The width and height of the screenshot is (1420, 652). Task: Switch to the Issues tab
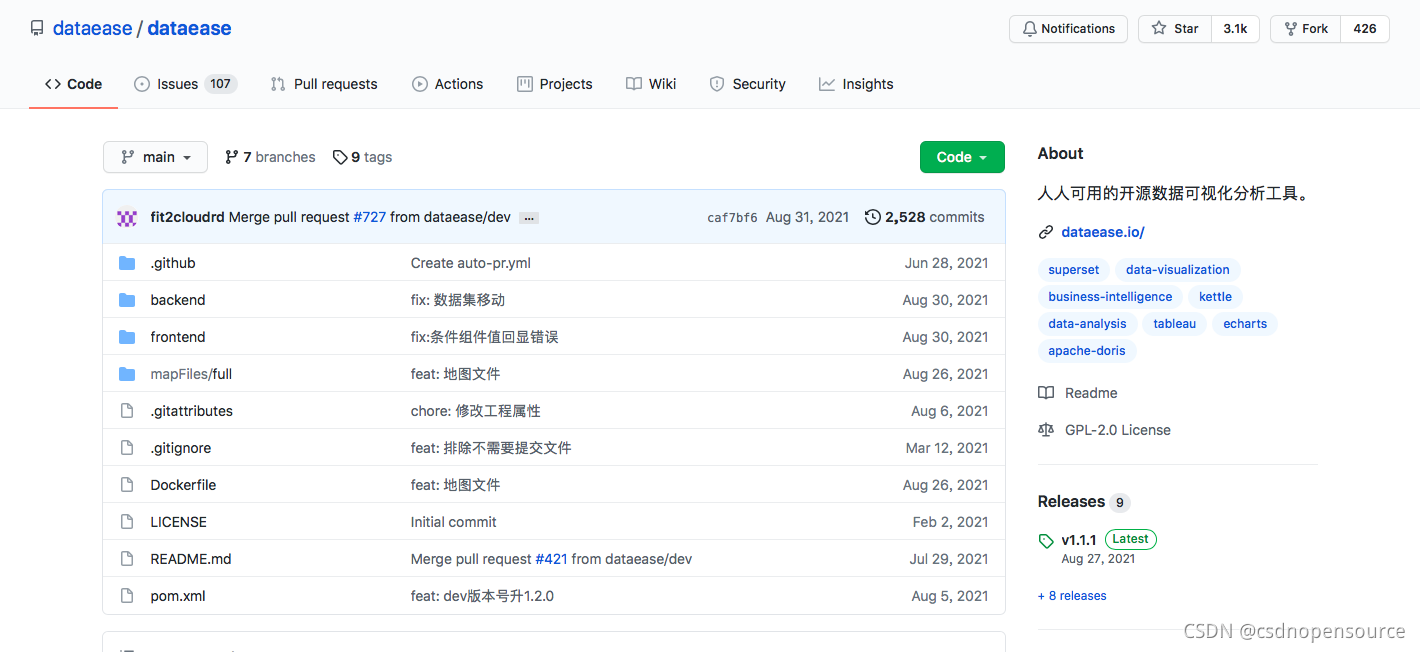click(x=185, y=84)
